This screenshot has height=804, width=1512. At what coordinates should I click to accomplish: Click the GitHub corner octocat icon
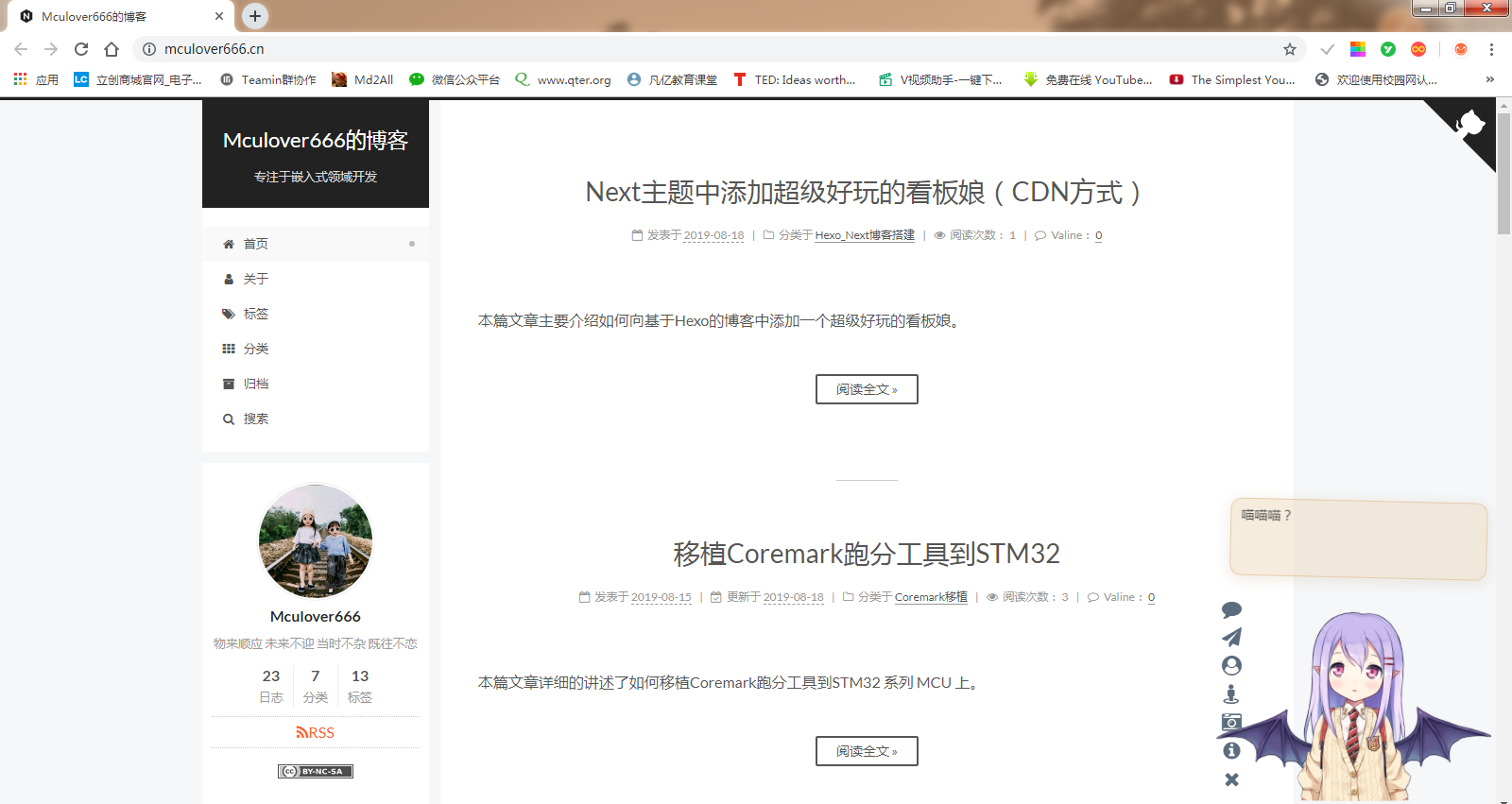click(x=1469, y=126)
